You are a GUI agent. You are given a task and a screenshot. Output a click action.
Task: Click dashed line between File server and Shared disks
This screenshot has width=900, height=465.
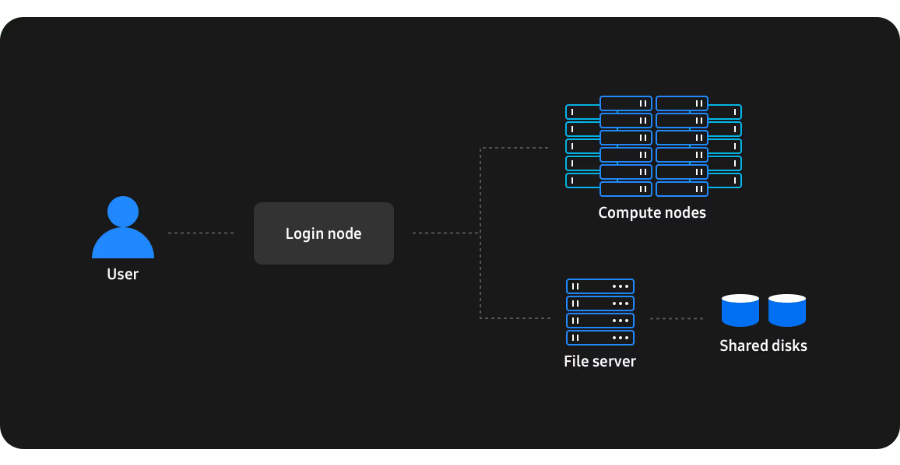(x=677, y=319)
